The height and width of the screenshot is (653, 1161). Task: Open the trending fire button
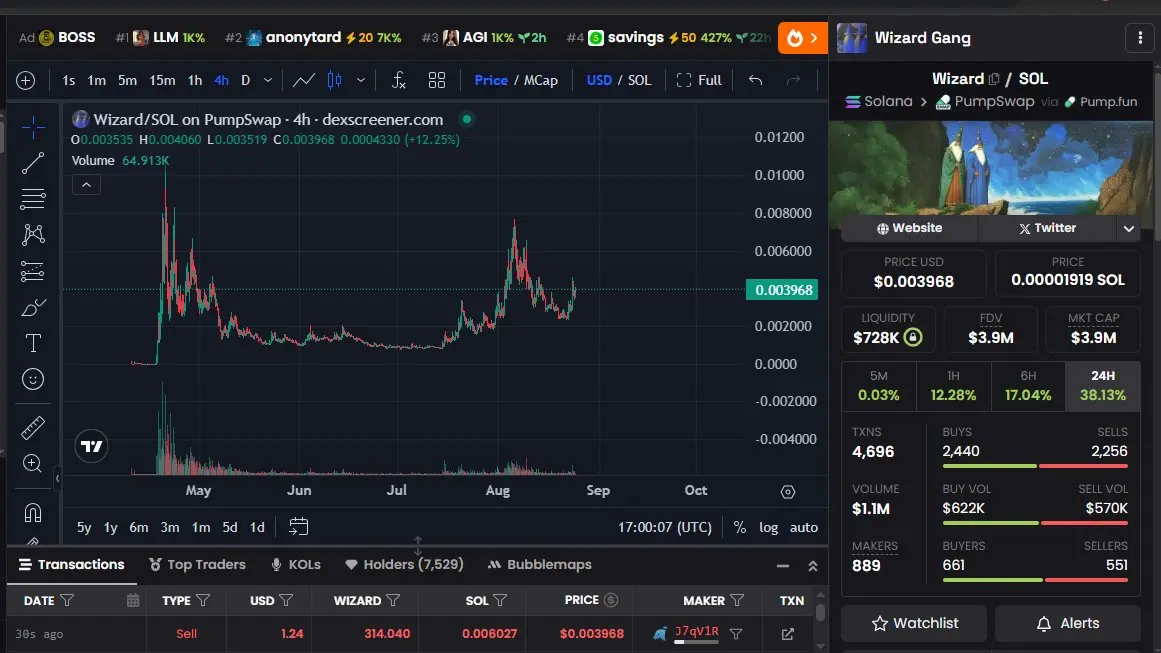(803, 38)
